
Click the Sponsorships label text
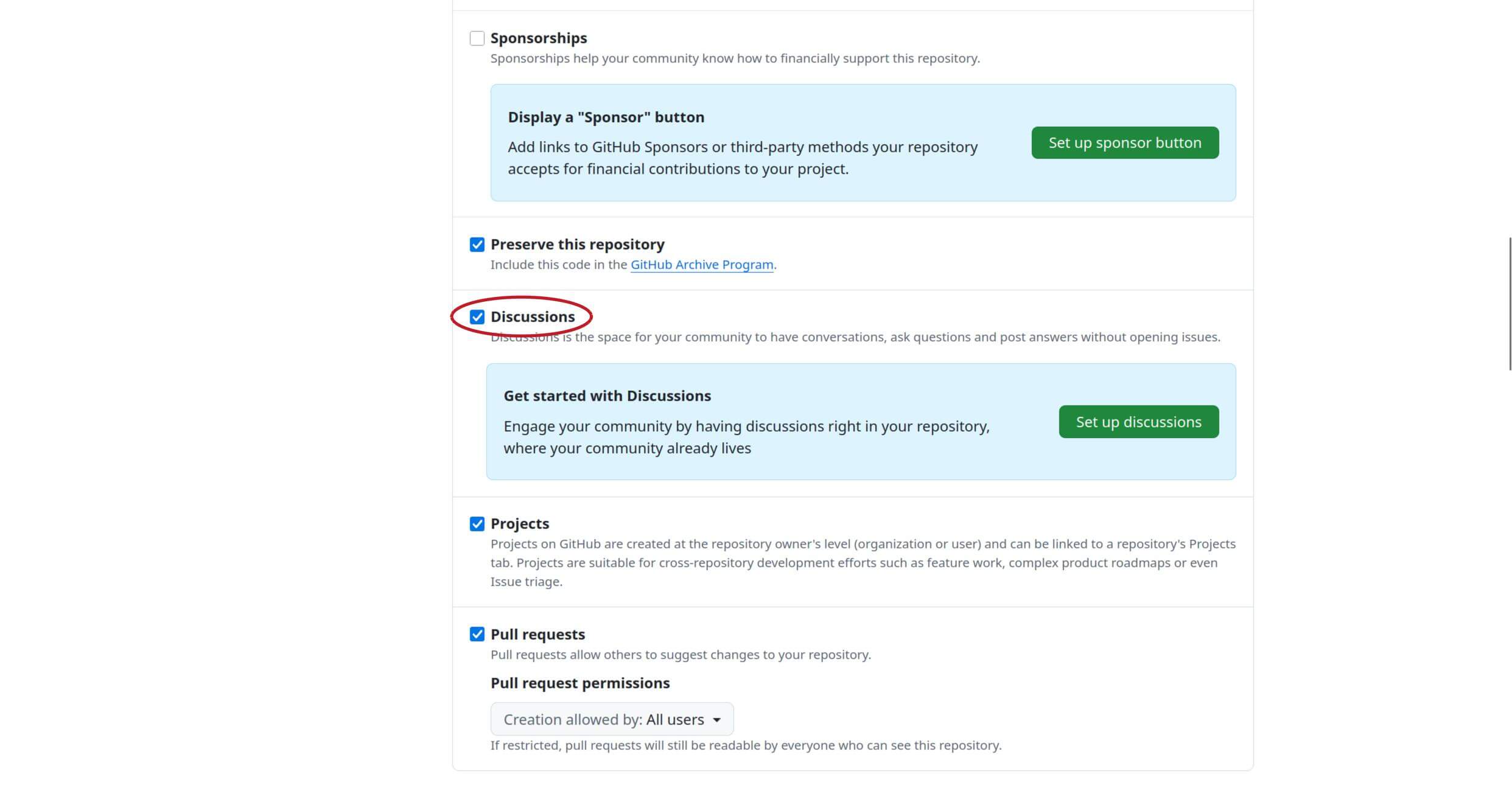point(539,38)
